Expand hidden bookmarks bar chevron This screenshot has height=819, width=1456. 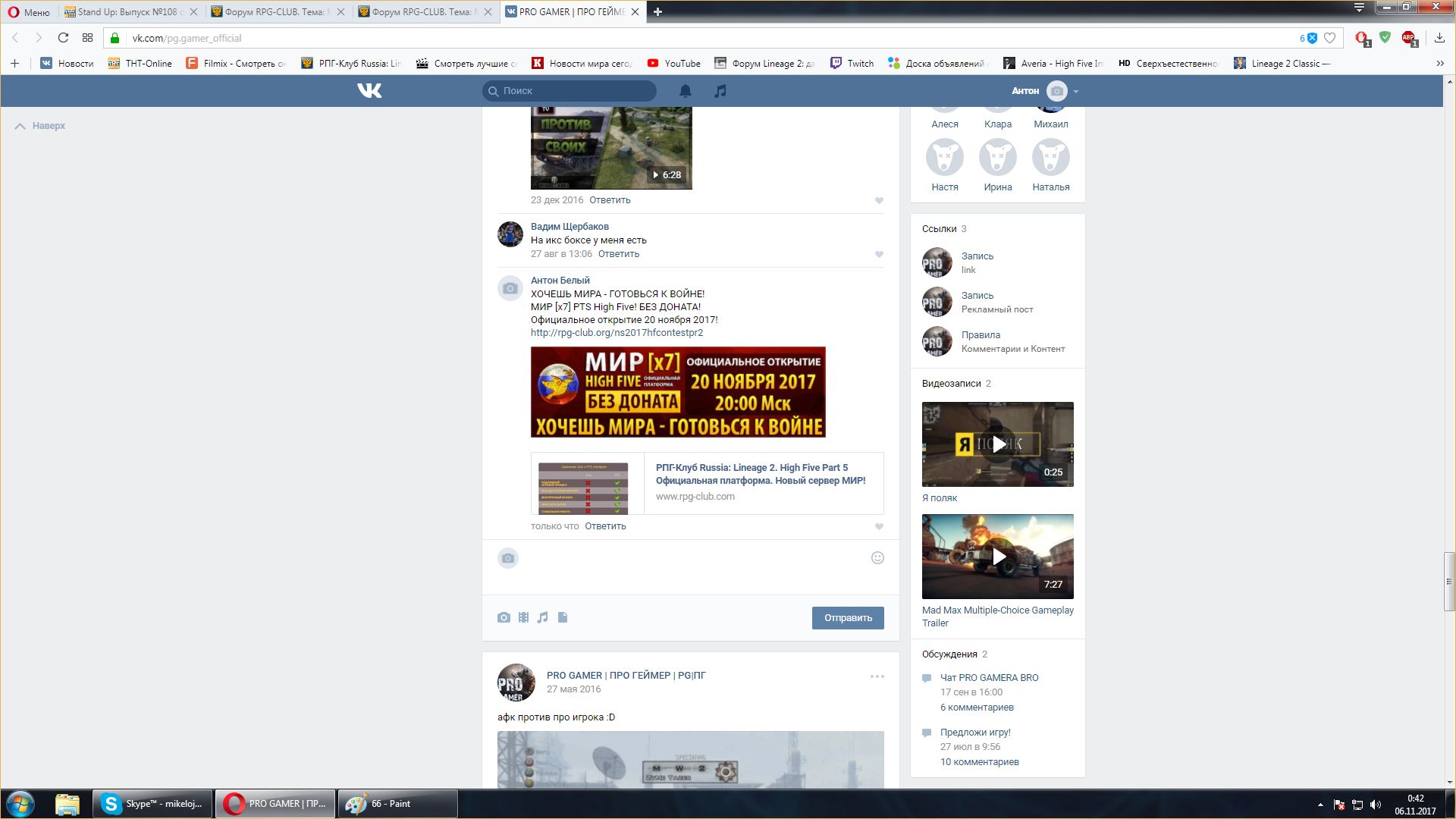point(1439,64)
